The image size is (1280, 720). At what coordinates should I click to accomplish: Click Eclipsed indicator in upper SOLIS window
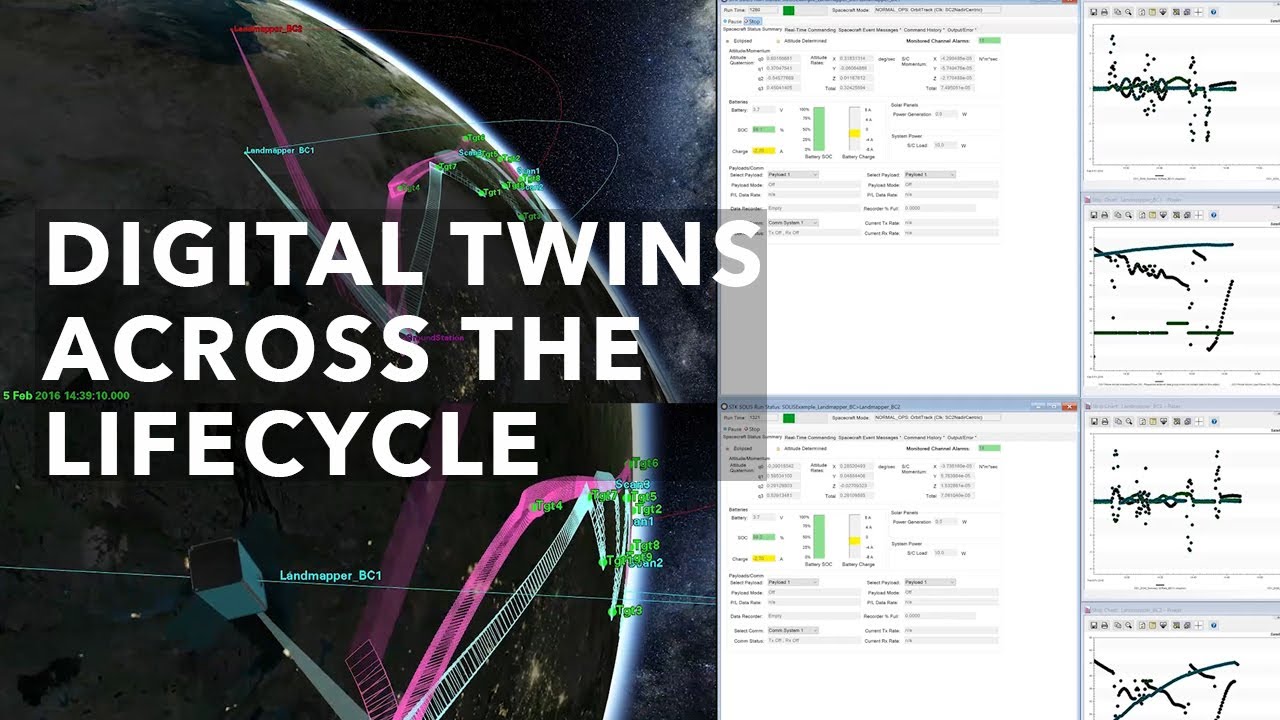coord(738,41)
